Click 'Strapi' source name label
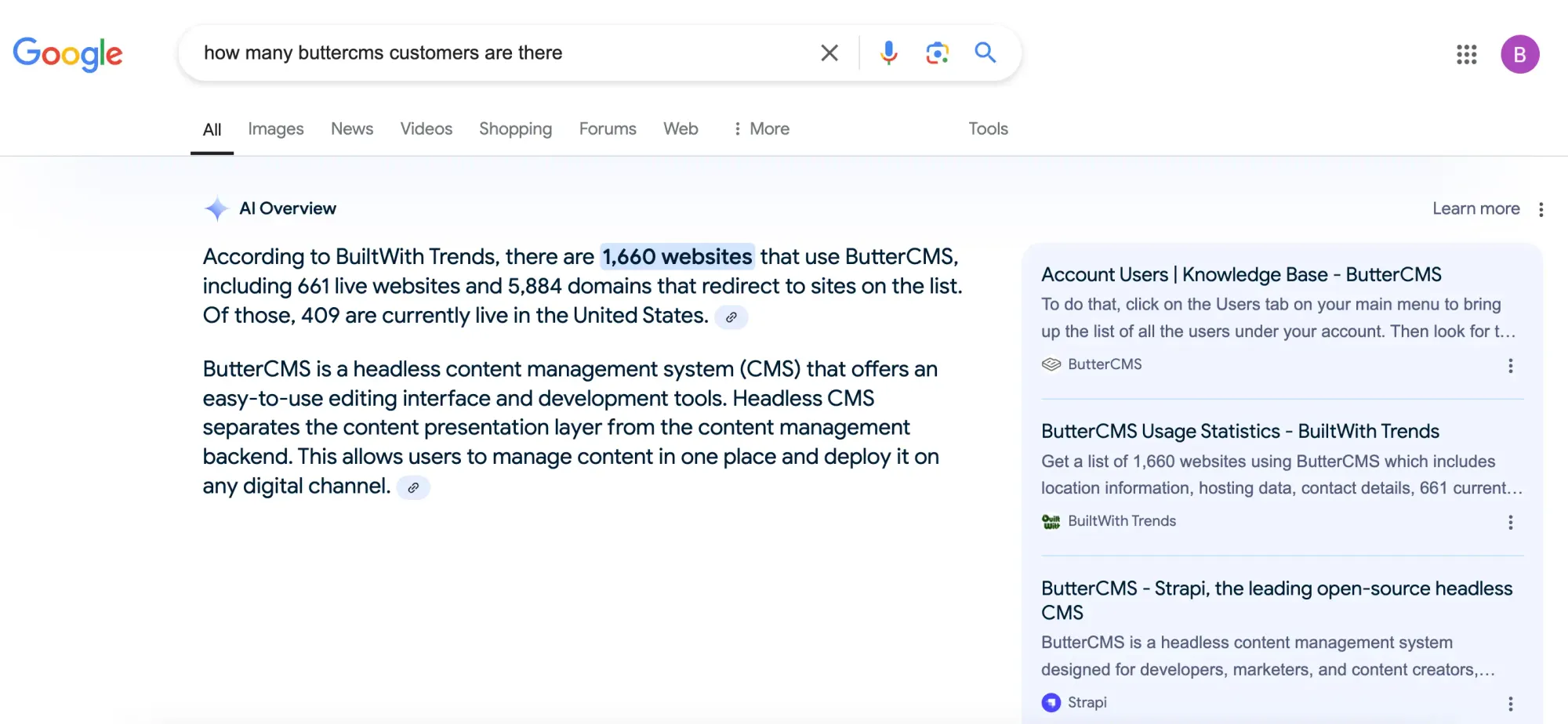 pyautogui.click(x=1087, y=703)
